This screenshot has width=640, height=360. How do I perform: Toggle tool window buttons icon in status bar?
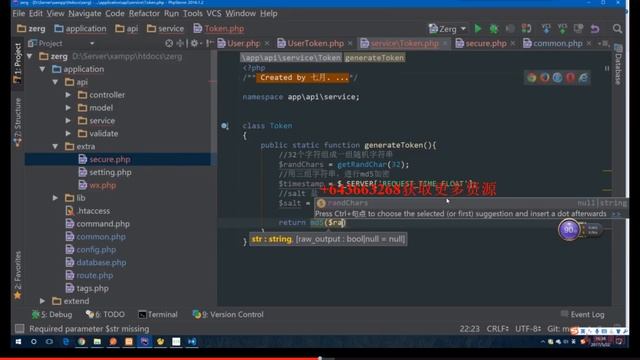pyautogui.click(x=19, y=329)
